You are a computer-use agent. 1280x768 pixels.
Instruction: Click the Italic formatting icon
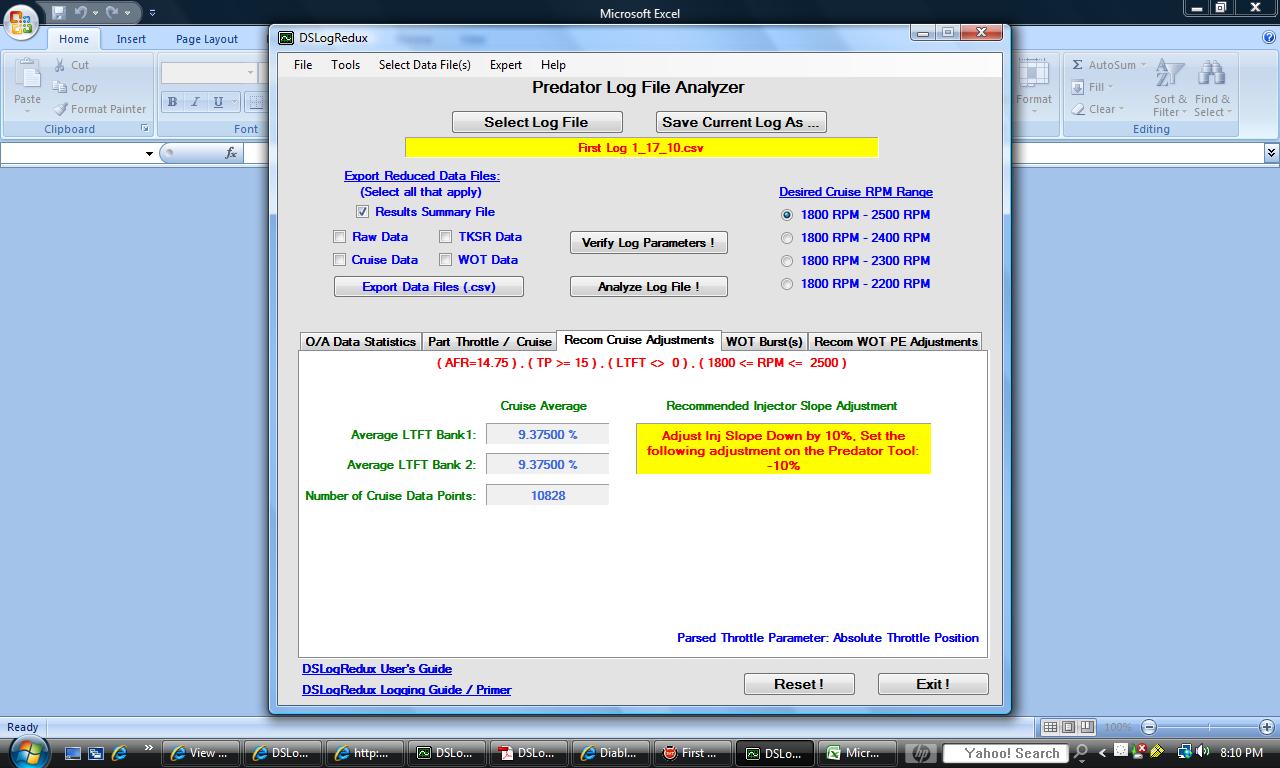coord(195,102)
